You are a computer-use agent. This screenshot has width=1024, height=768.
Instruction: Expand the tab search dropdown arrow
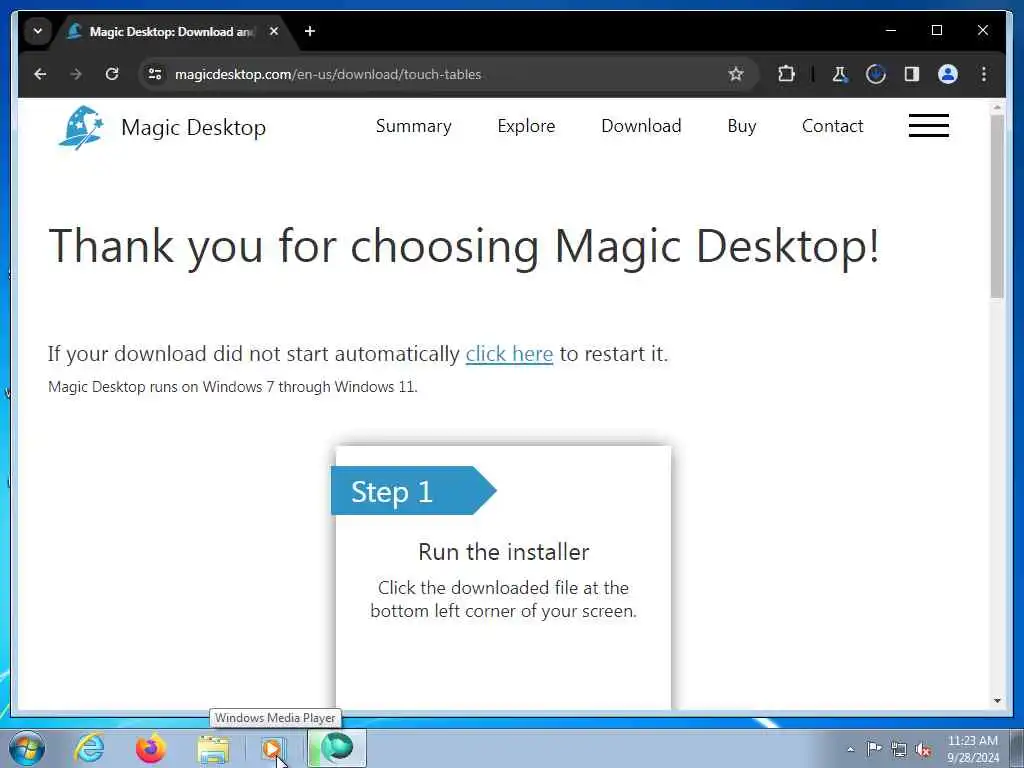(38, 31)
